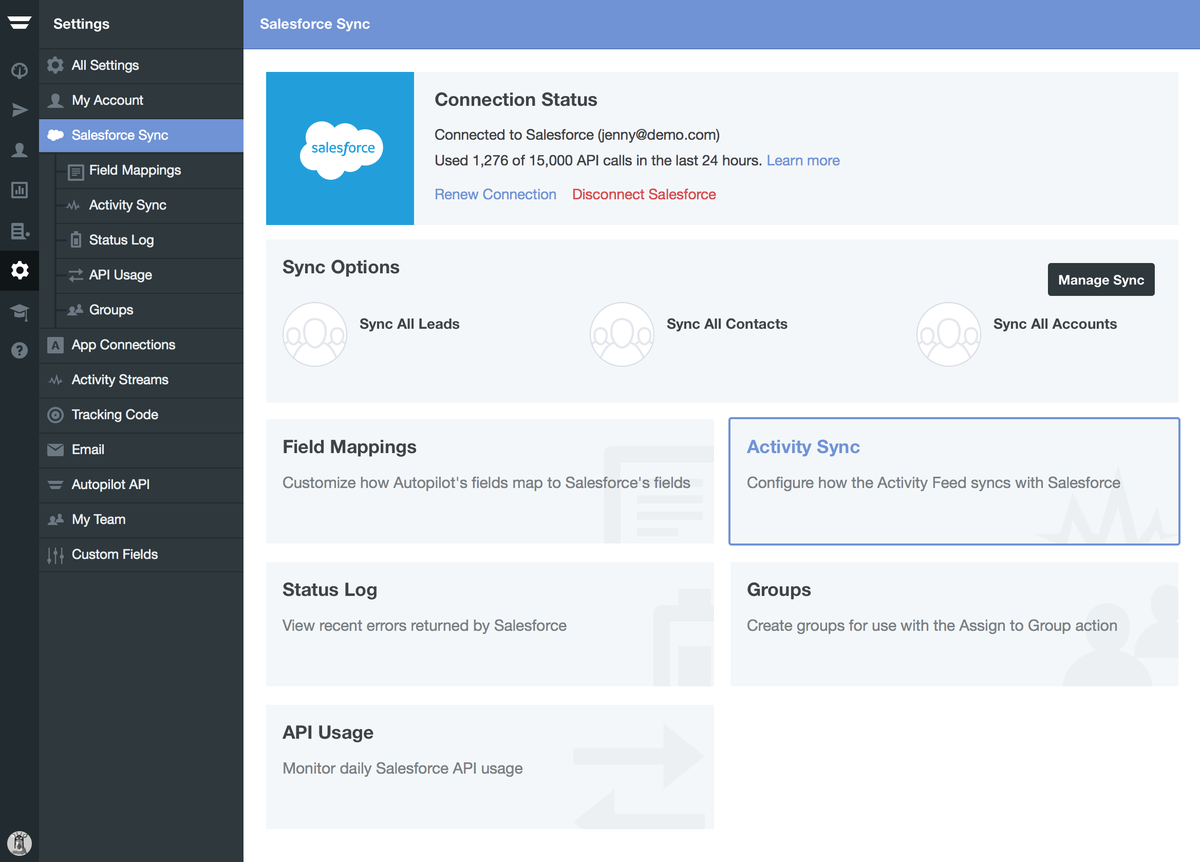Open All Settings
This screenshot has height=862, width=1200.
pos(108,65)
